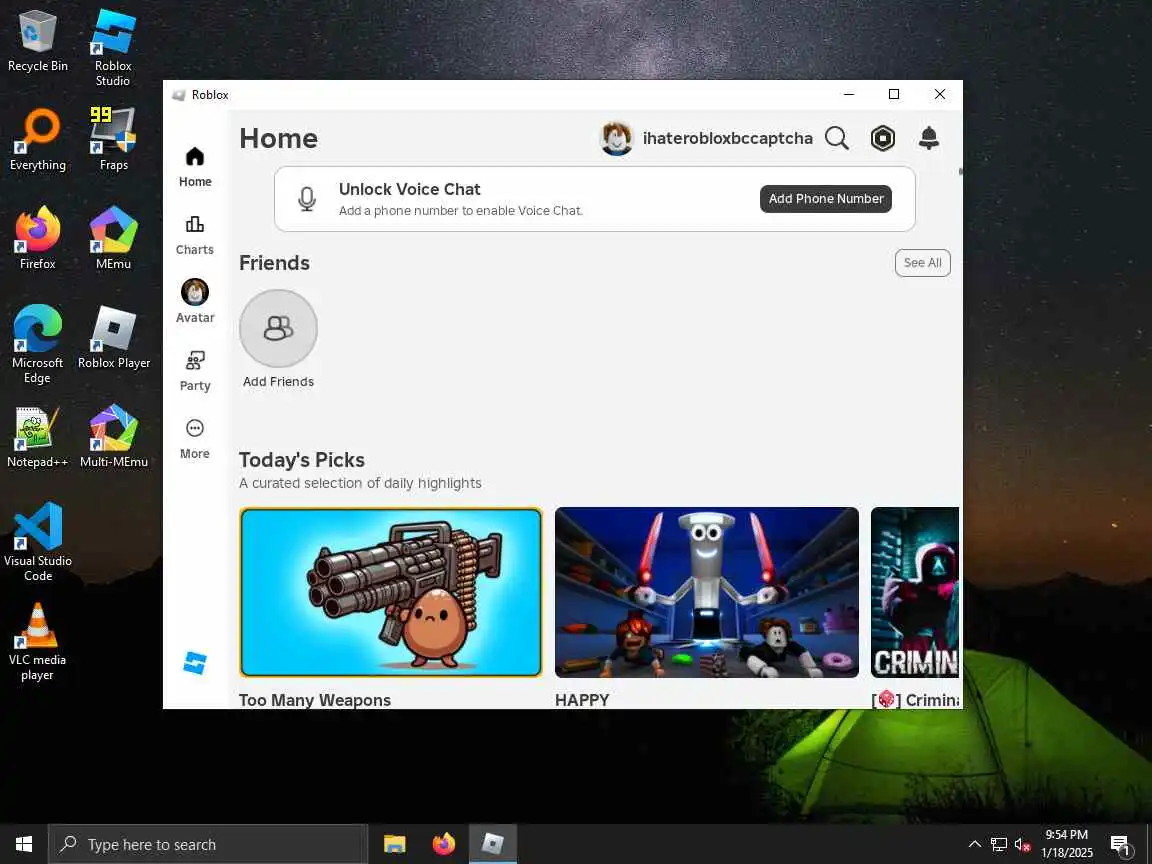1152x864 pixels.
Task: Open Party in the Roblox sidebar
Action: 195,371
